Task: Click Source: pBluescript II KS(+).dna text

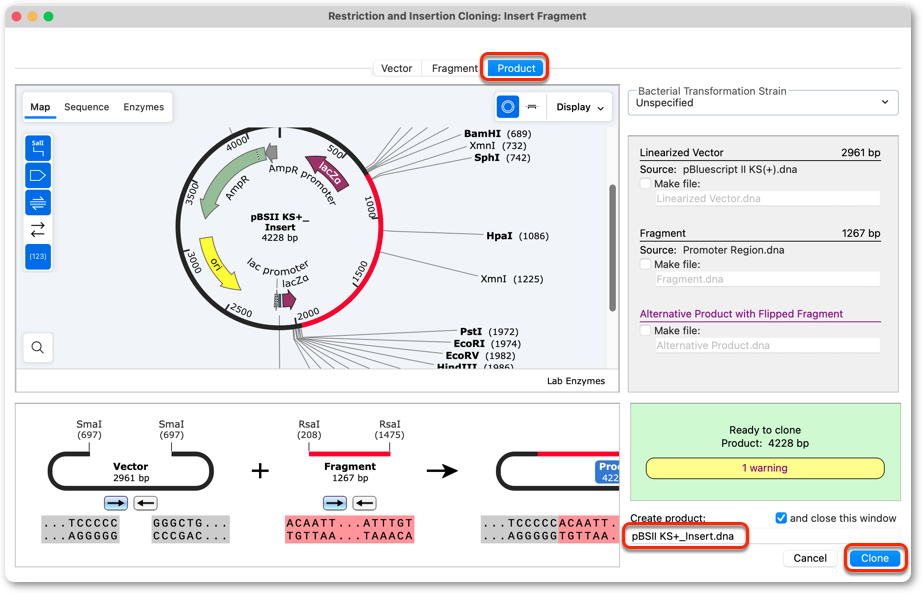Action: 719,169
